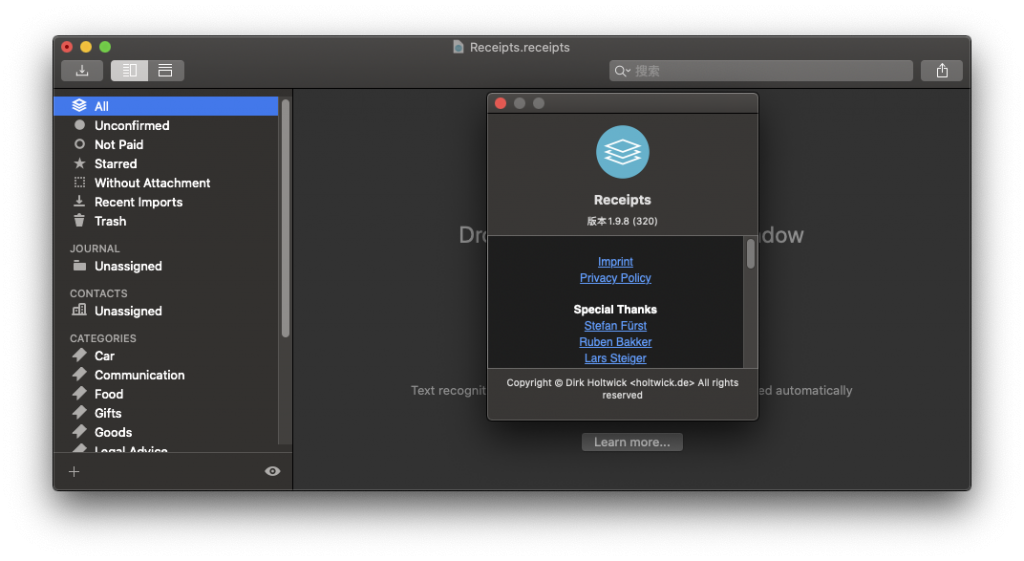The width and height of the screenshot is (1024, 561).
Task: Select Goods category label
Action: coord(113,432)
